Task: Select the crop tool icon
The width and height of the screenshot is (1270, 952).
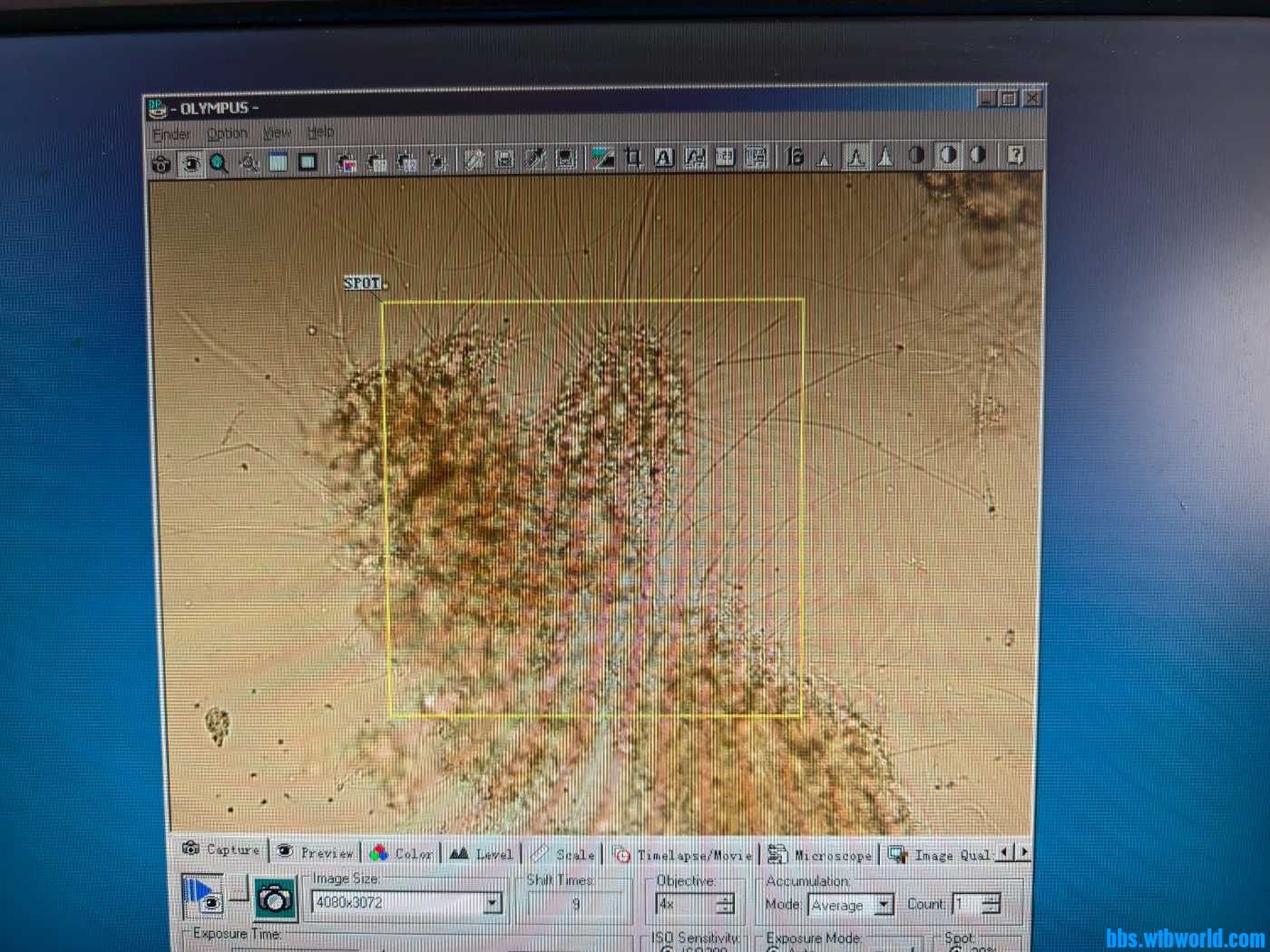Action: [633, 159]
